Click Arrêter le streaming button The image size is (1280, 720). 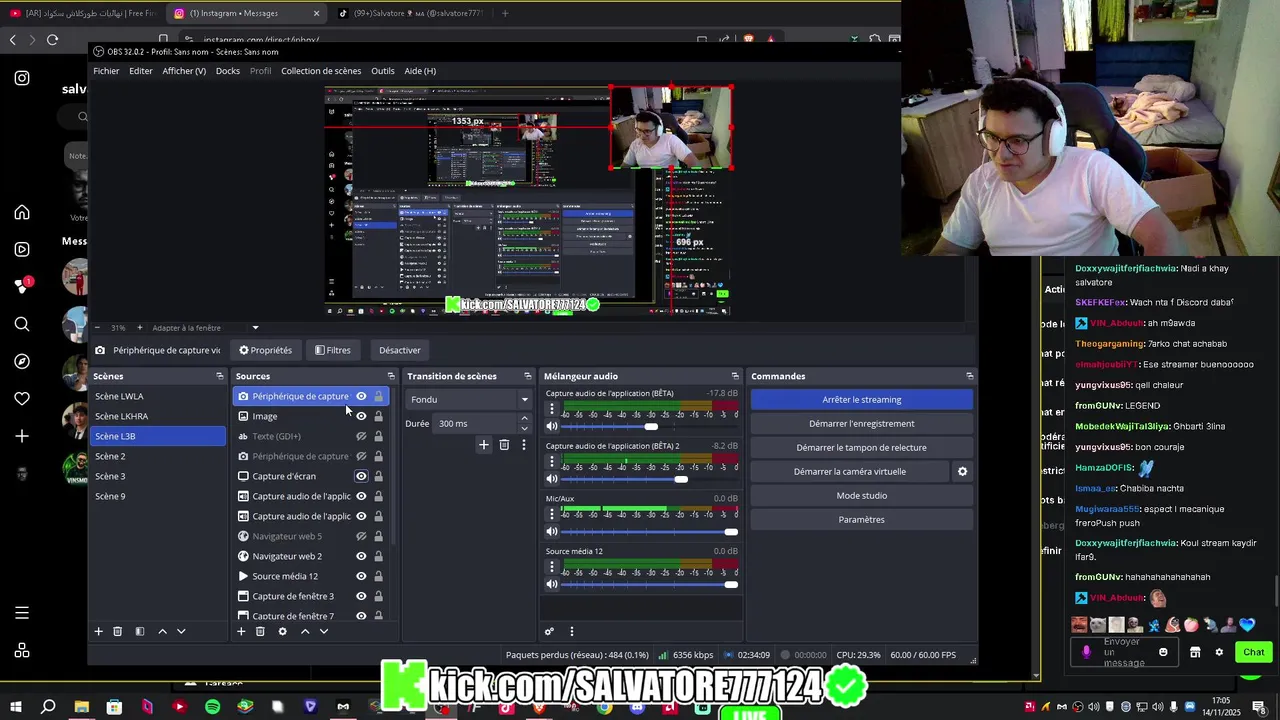tap(862, 399)
